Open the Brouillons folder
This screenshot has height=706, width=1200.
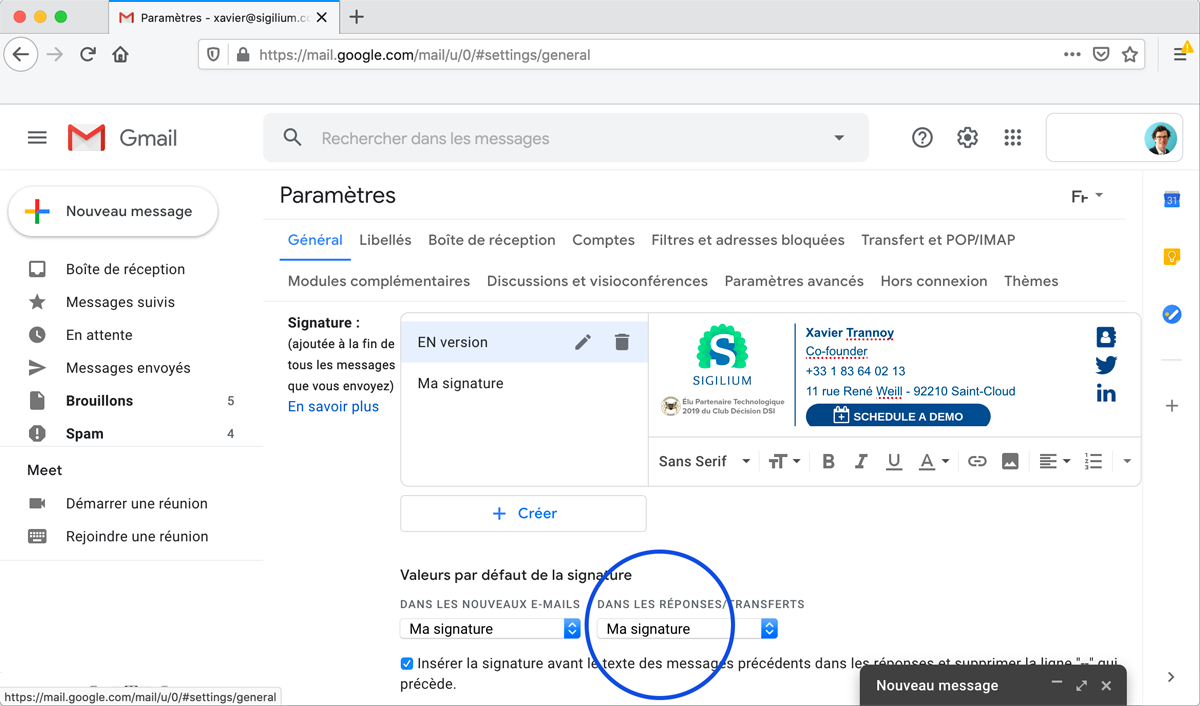pyautogui.click(x=99, y=401)
